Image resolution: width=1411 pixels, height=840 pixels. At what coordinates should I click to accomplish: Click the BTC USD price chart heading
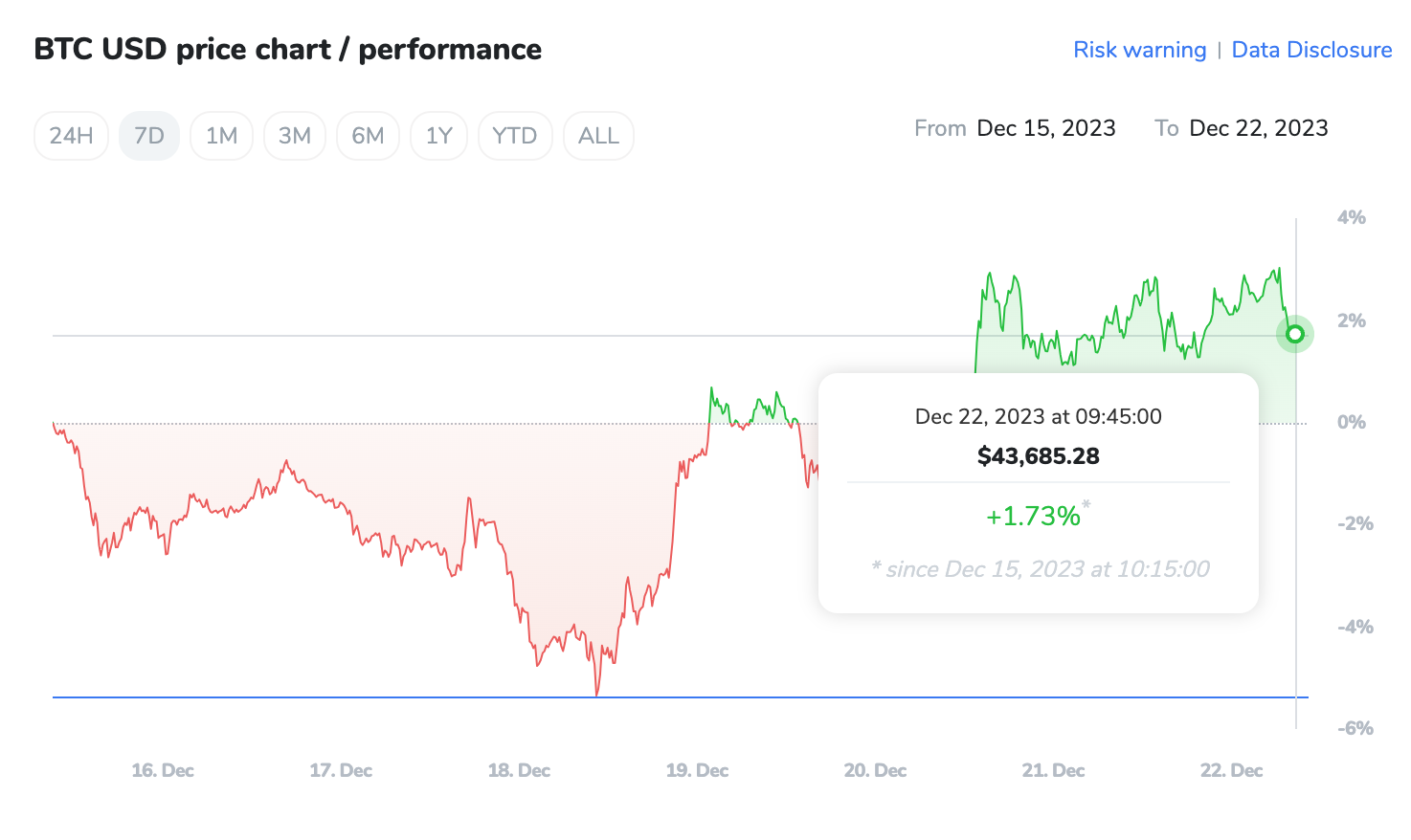[287, 50]
